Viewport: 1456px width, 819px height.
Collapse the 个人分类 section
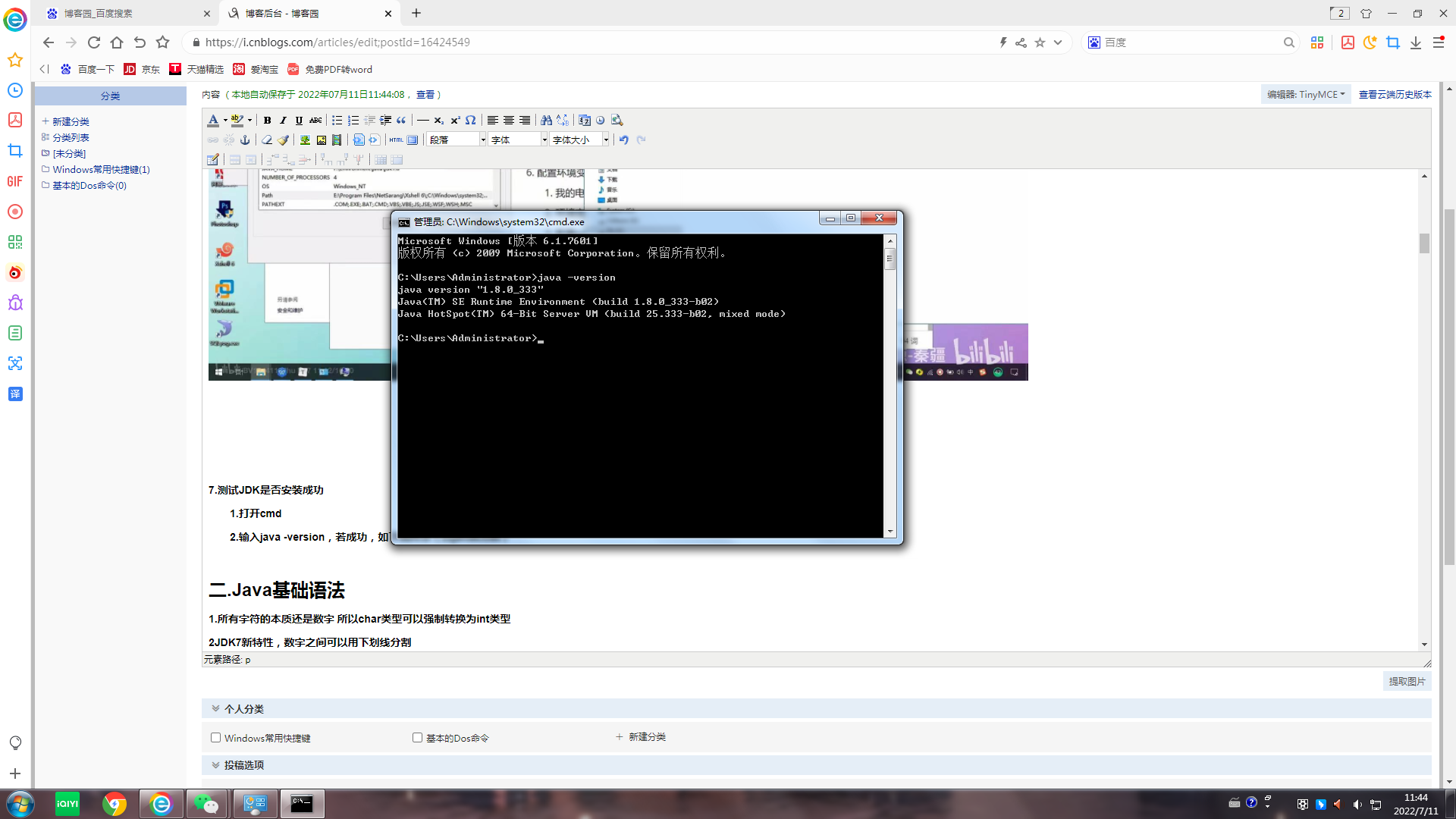coord(215,708)
